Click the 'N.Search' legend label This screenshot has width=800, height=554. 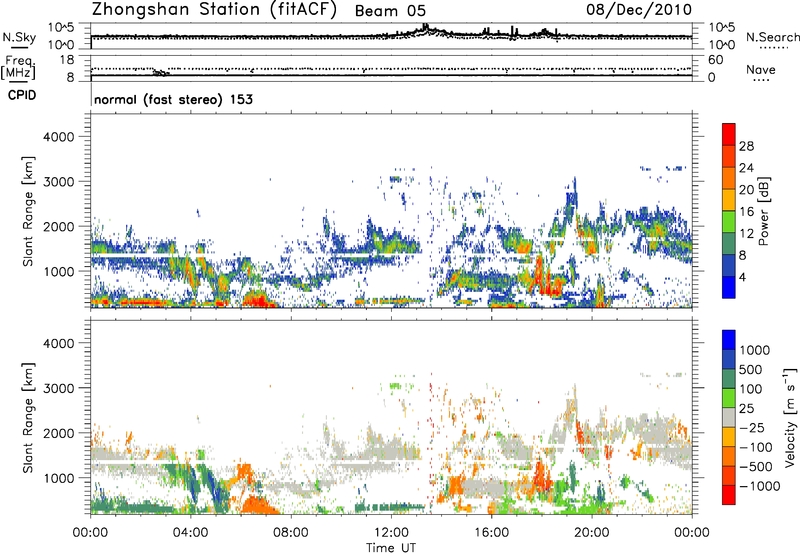click(773, 37)
